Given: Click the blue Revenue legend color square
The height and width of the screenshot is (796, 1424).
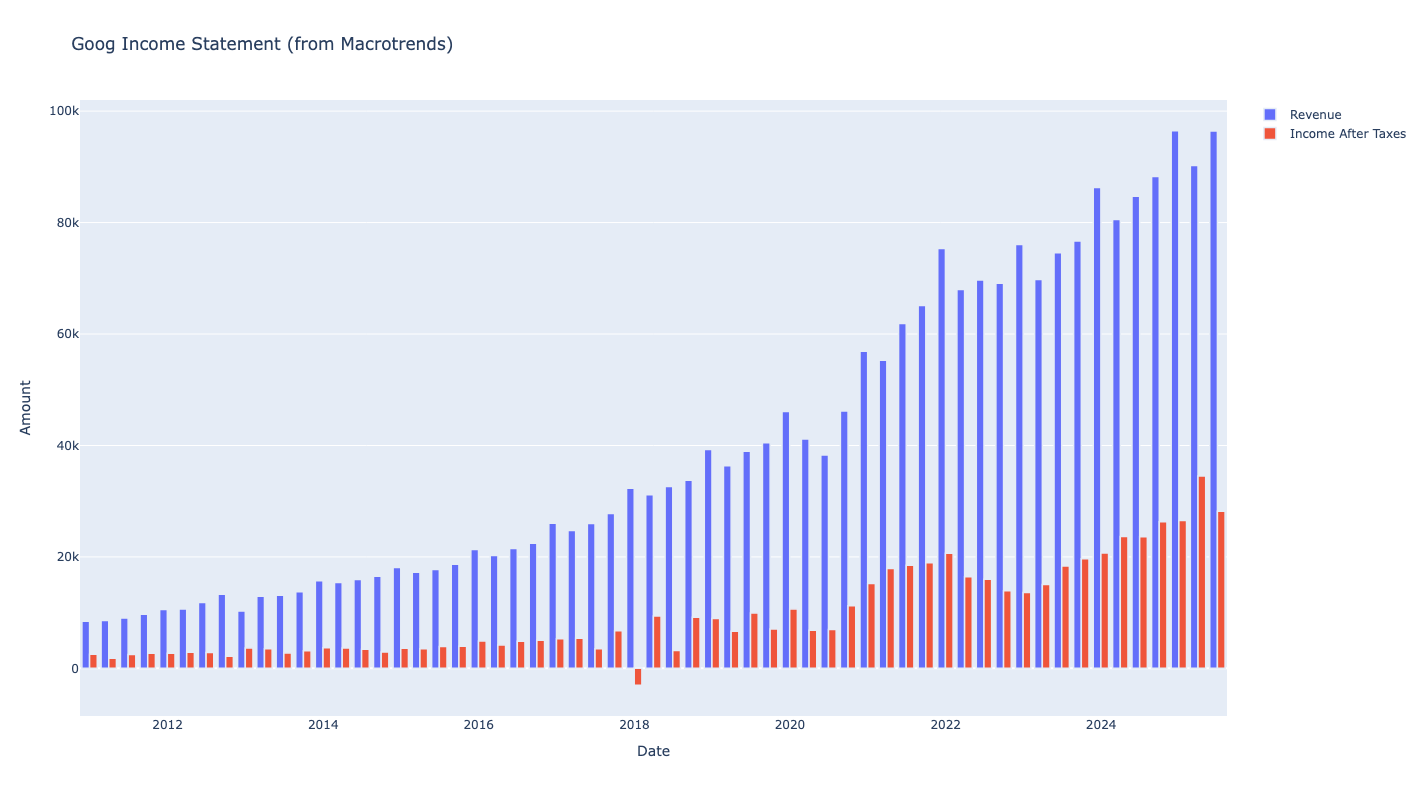Looking at the screenshot, I should click(1270, 115).
